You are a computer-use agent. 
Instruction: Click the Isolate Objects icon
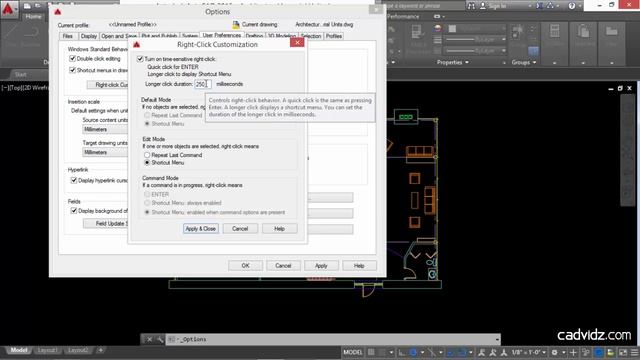pyautogui.click(x=610, y=352)
